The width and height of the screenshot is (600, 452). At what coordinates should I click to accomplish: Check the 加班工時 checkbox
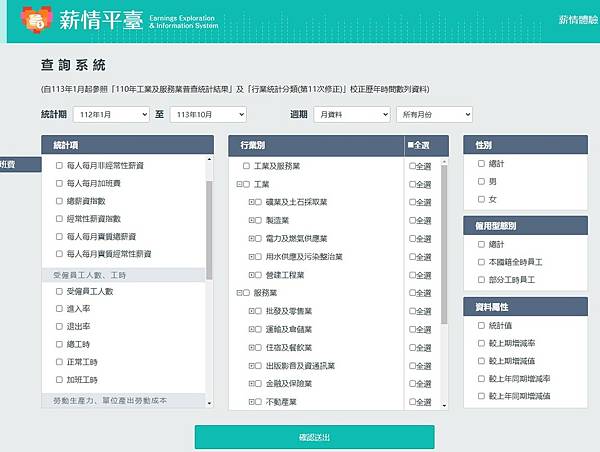(x=59, y=380)
